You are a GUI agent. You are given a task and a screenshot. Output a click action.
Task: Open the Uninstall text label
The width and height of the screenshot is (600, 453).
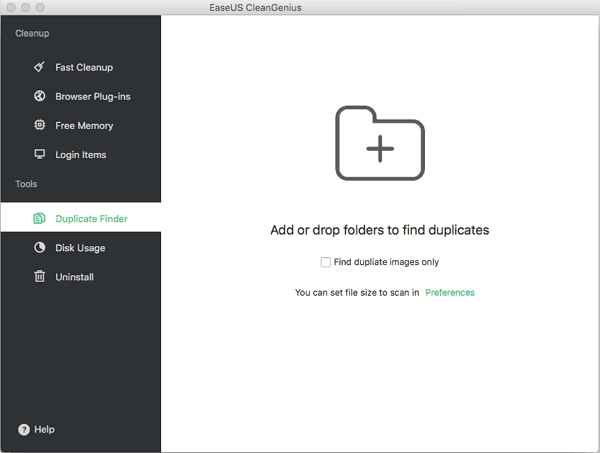75,276
